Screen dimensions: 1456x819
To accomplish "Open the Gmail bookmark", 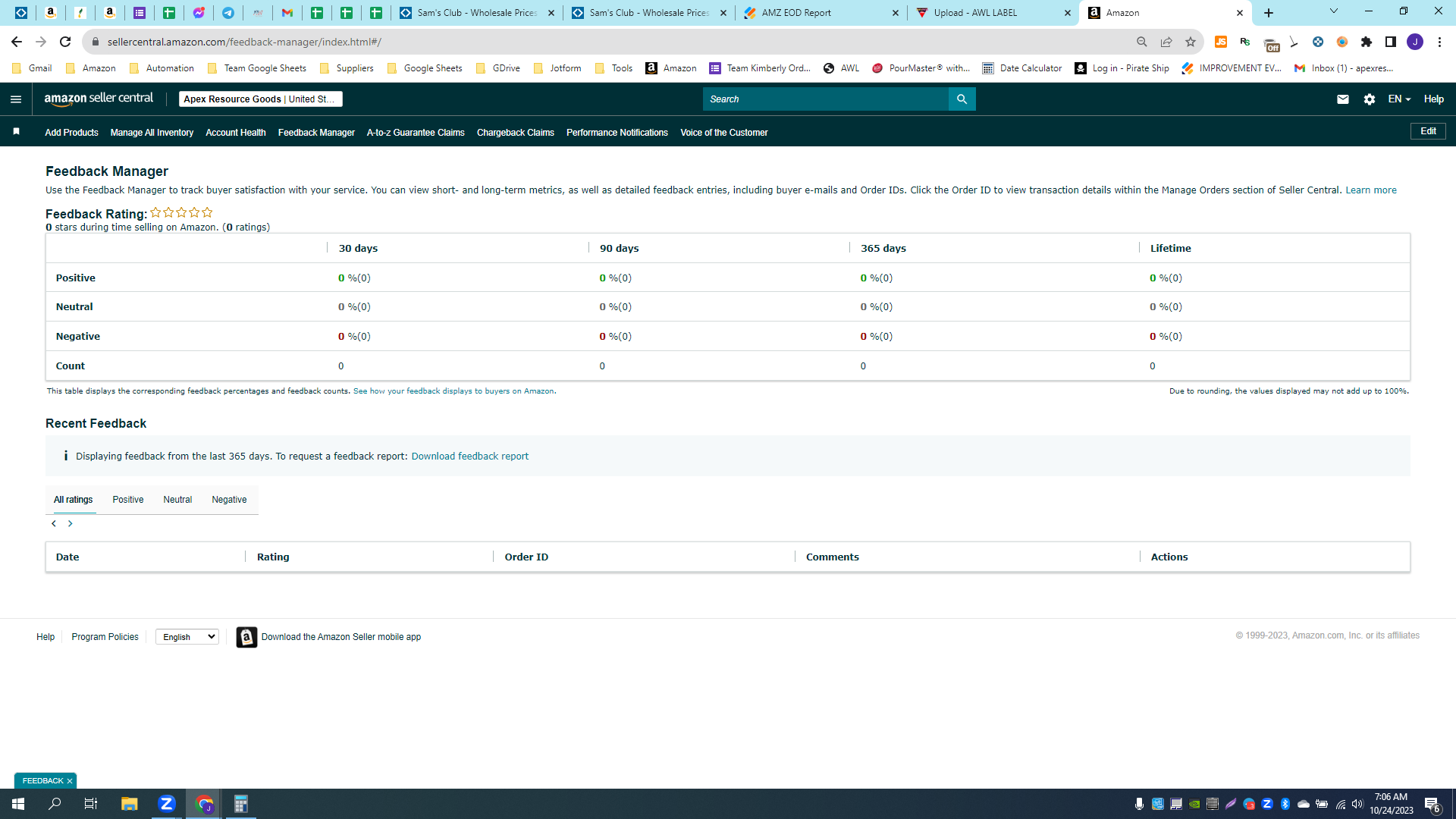I will pyautogui.click(x=33, y=68).
